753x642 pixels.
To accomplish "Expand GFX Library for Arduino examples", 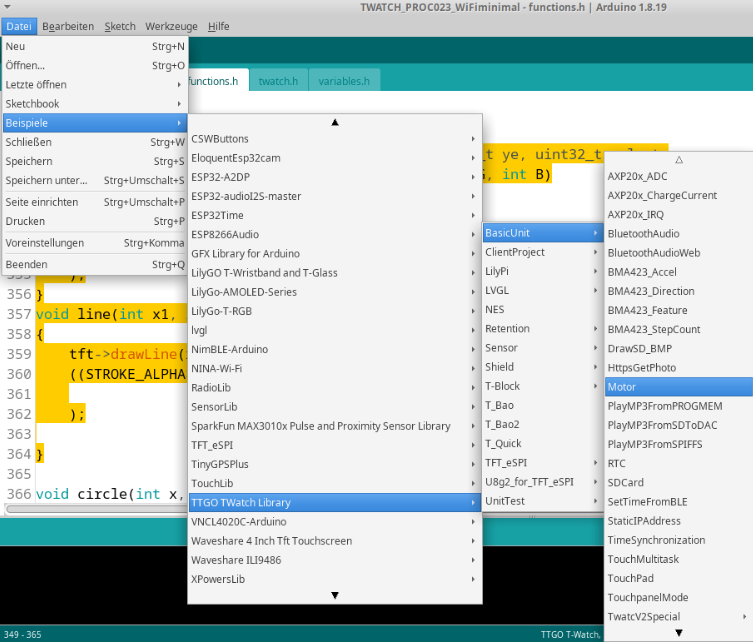I will [335, 254].
